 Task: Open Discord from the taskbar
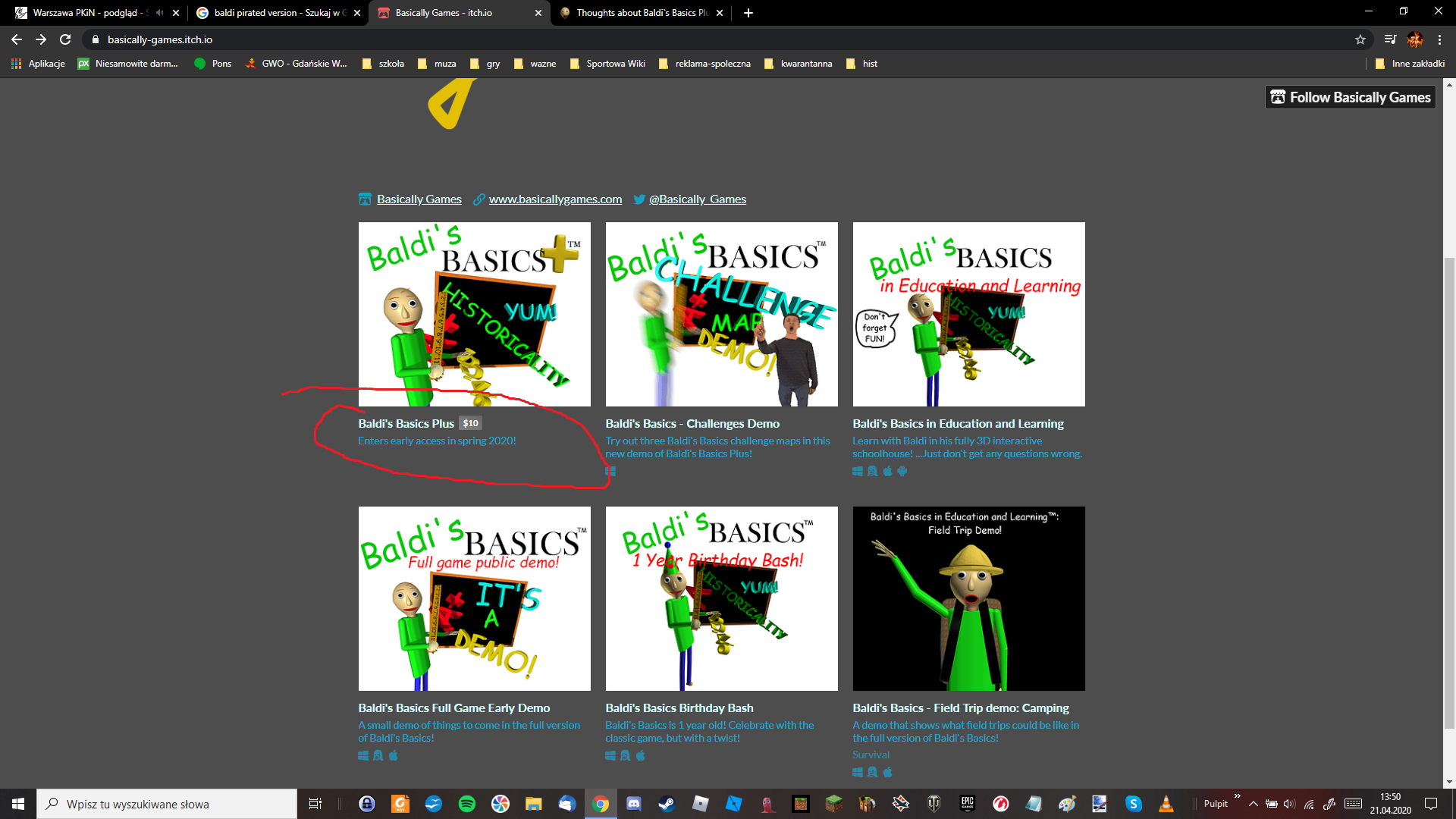click(x=634, y=804)
